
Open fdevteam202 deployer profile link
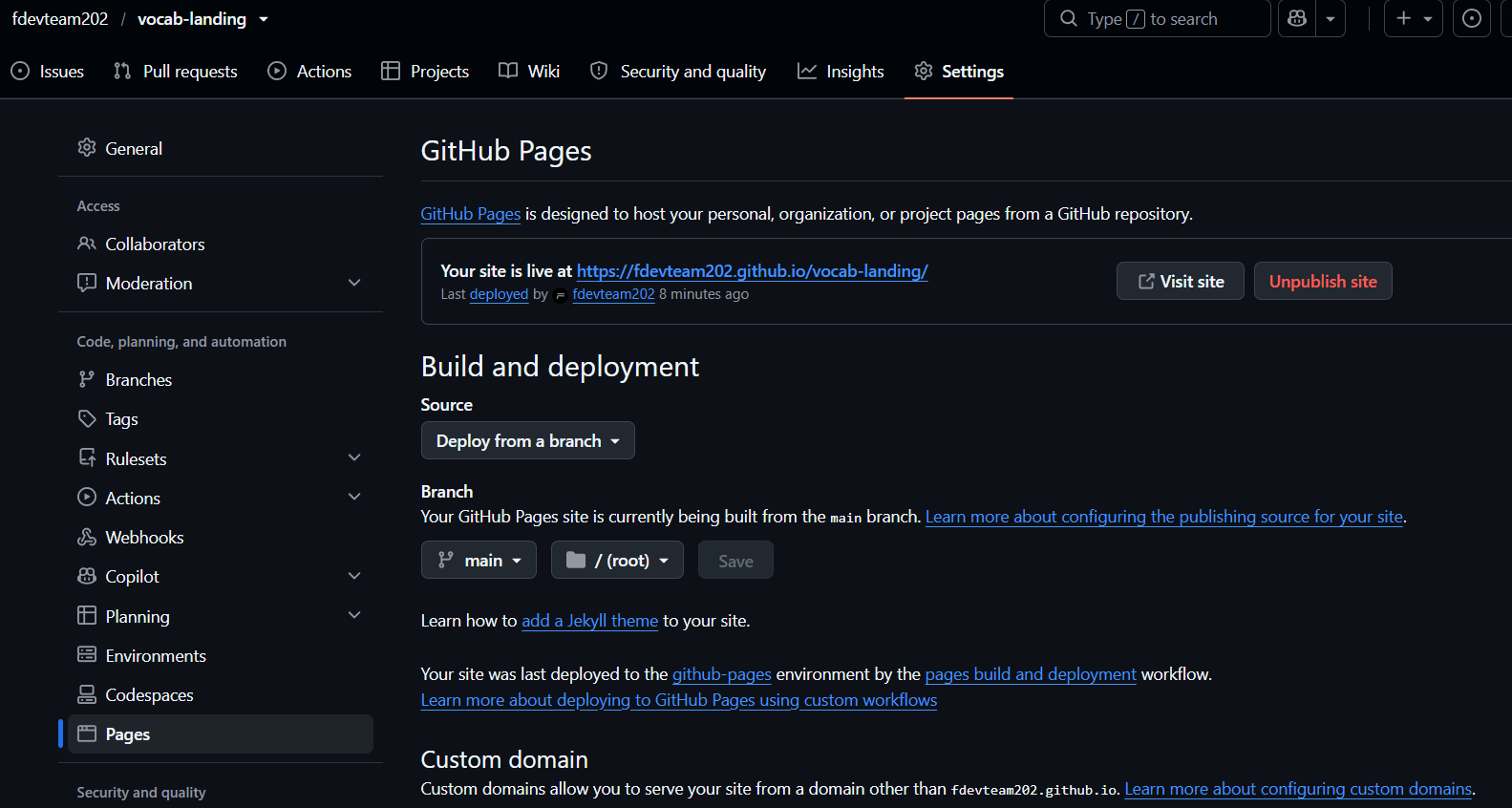point(614,294)
